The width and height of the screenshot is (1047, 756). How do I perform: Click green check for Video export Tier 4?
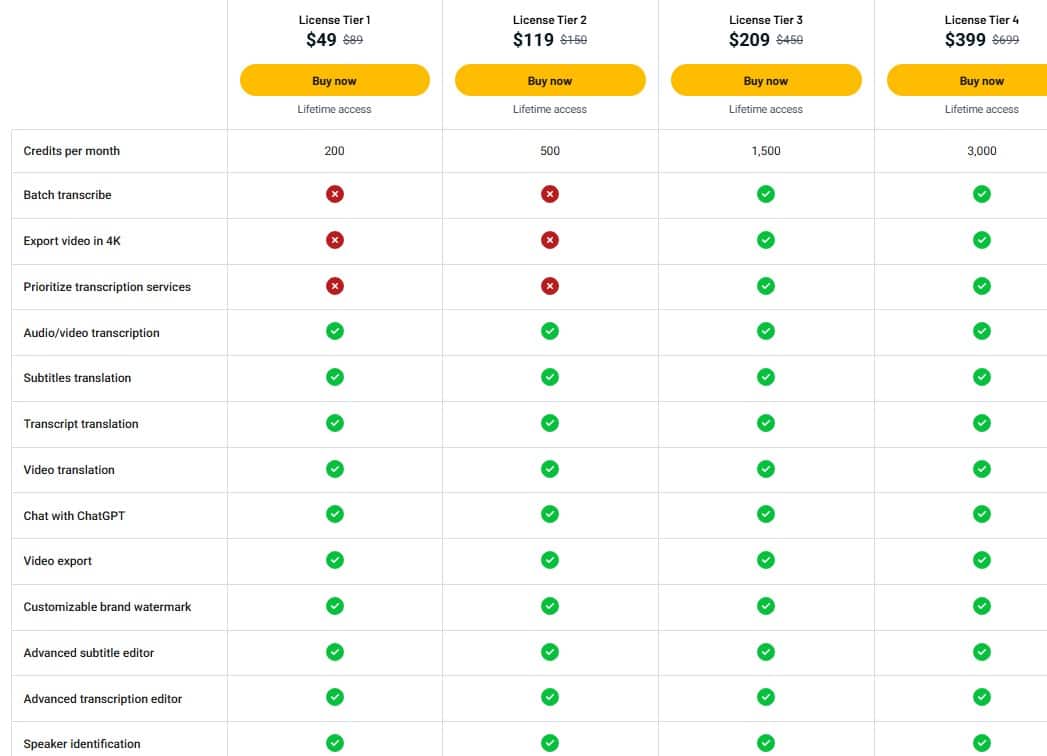pos(982,560)
